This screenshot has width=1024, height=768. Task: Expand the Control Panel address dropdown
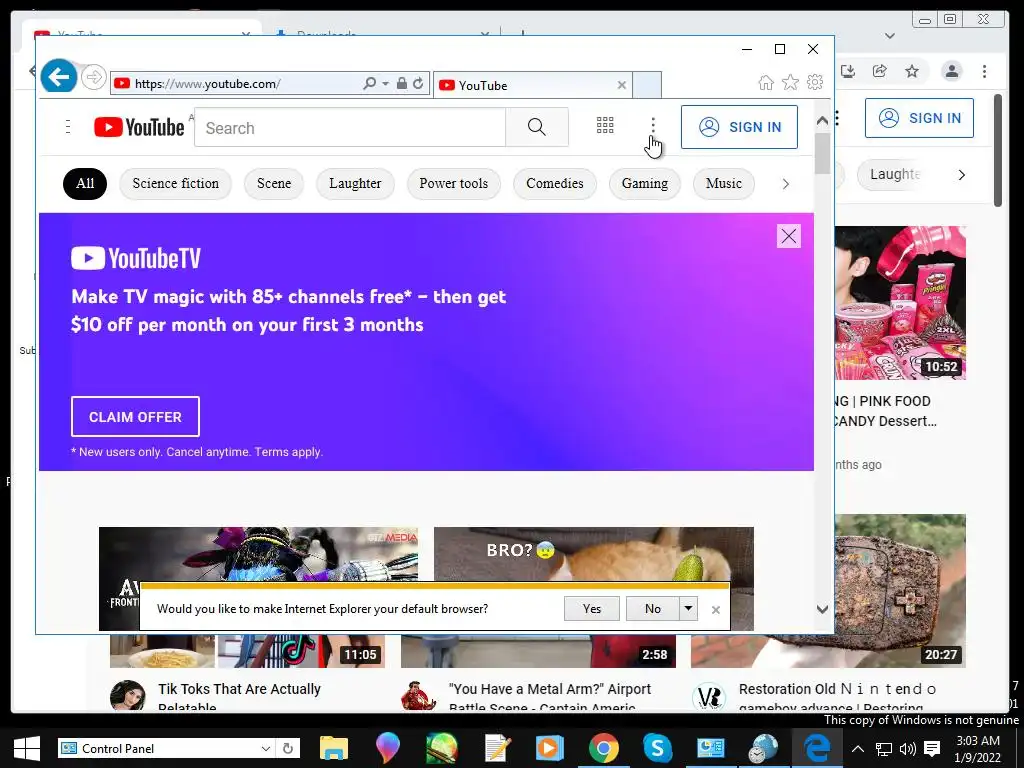pyautogui.click(x=265, y=748)
